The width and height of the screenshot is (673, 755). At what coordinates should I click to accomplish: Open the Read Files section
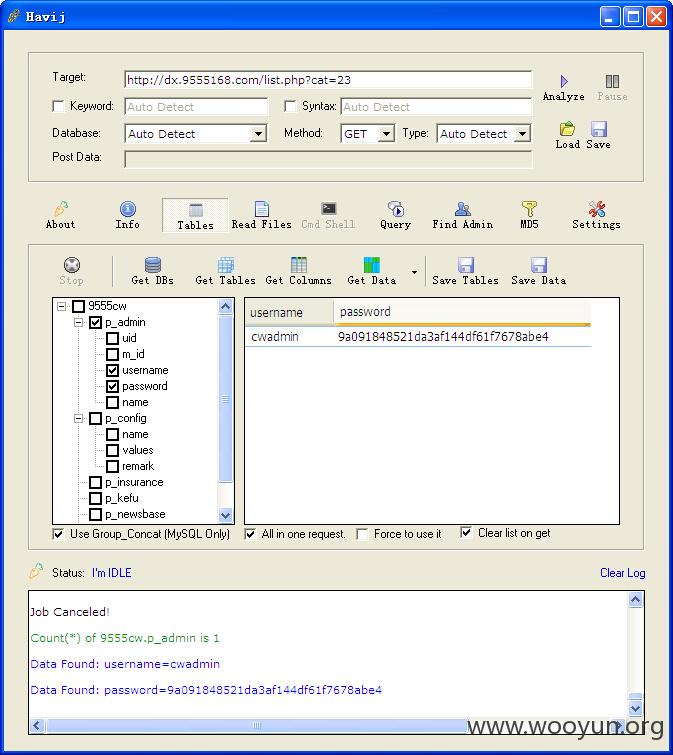pyautogui.click(x=261, y=215)
